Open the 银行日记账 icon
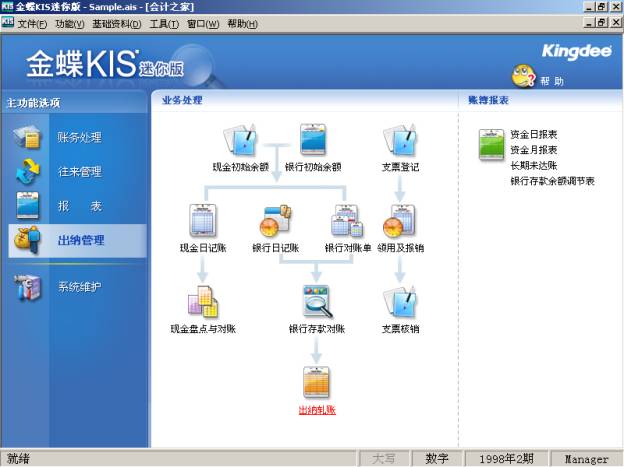 coord(275,222)
